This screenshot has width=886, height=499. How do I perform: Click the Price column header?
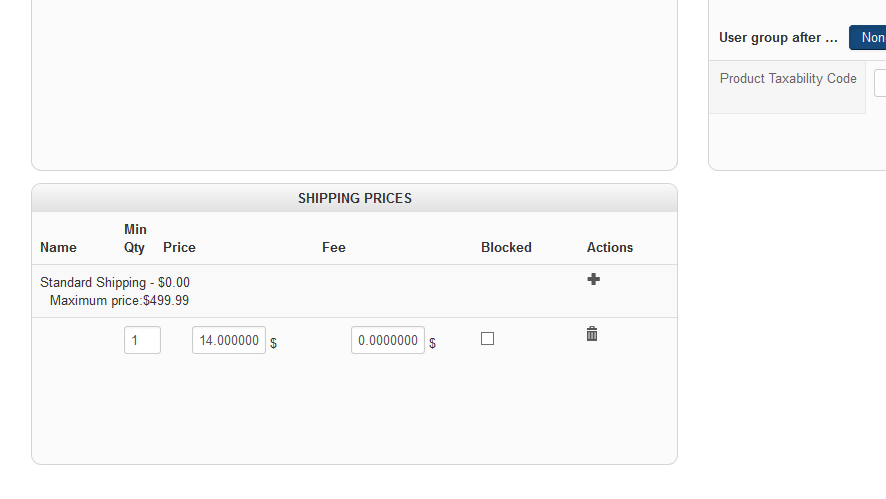(x=179, y=247)
